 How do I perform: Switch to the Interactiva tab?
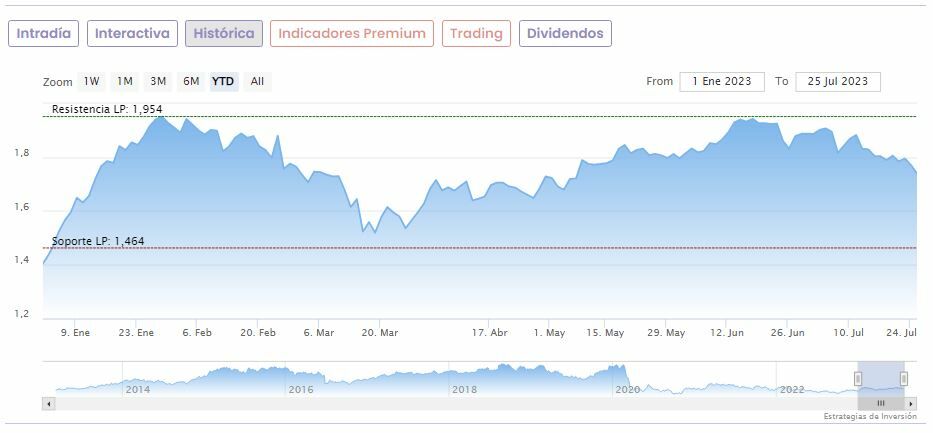tap(133, 34)
